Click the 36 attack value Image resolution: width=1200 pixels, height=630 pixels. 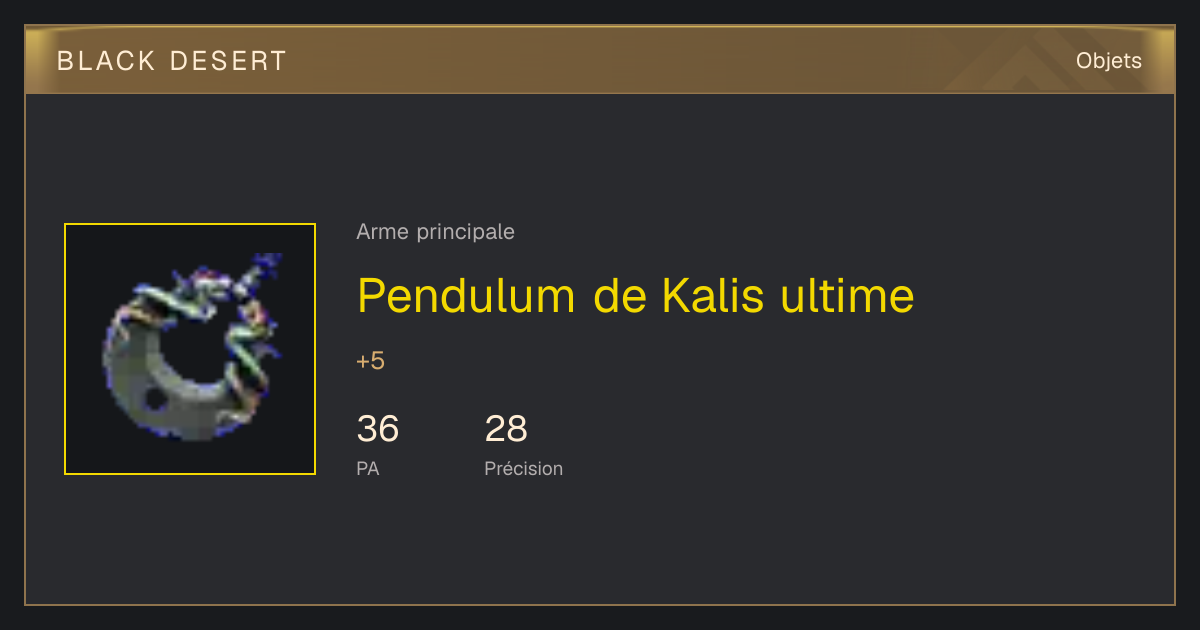tap(378, 429)
